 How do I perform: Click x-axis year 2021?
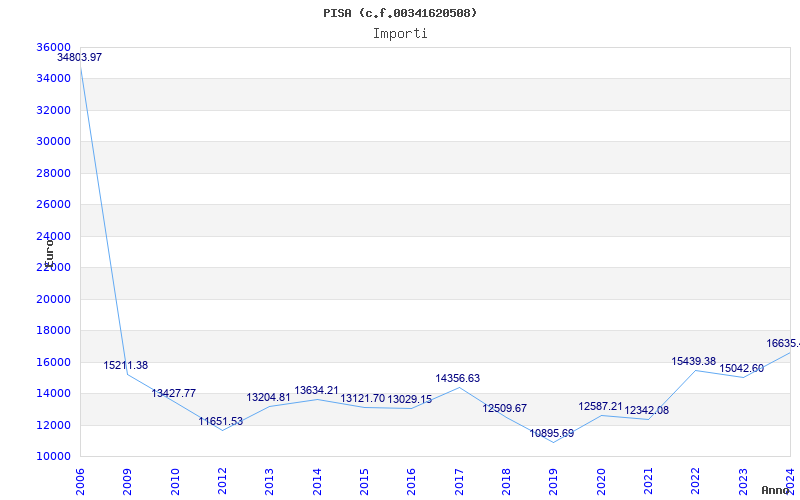[648, 482]
